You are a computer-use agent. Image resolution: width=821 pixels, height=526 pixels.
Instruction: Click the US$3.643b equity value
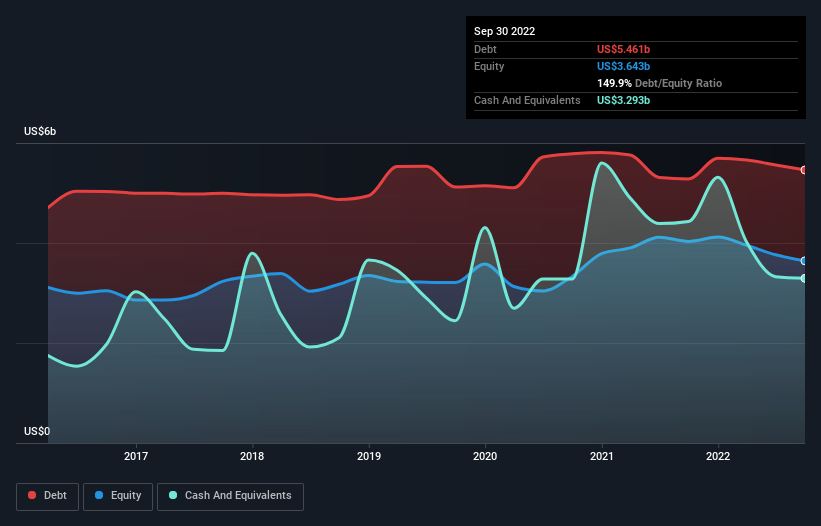click(623, 66)
